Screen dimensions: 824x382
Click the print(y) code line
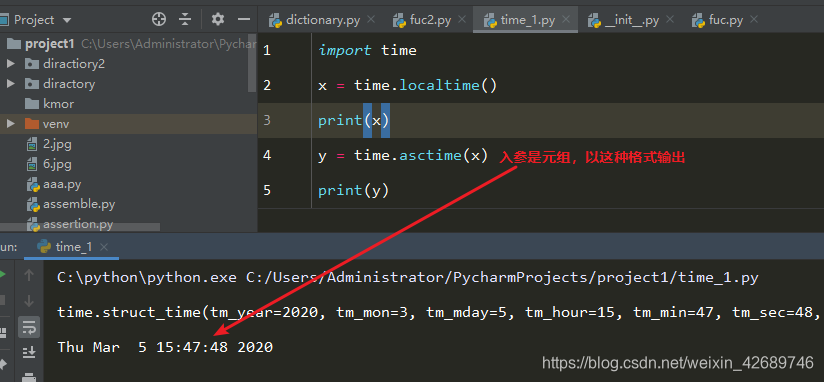pyautogui.click(x=354, y=190)
